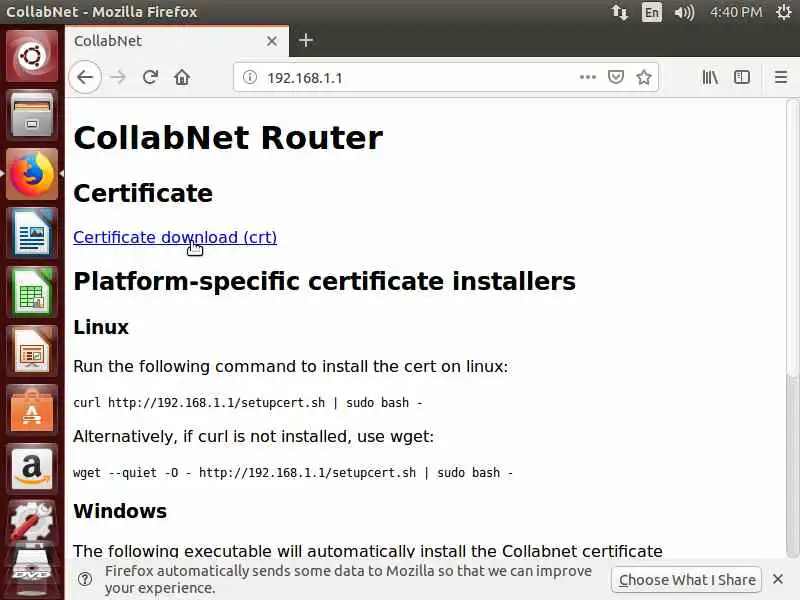Click the data notification question mark icon

[x=85, y=579]
